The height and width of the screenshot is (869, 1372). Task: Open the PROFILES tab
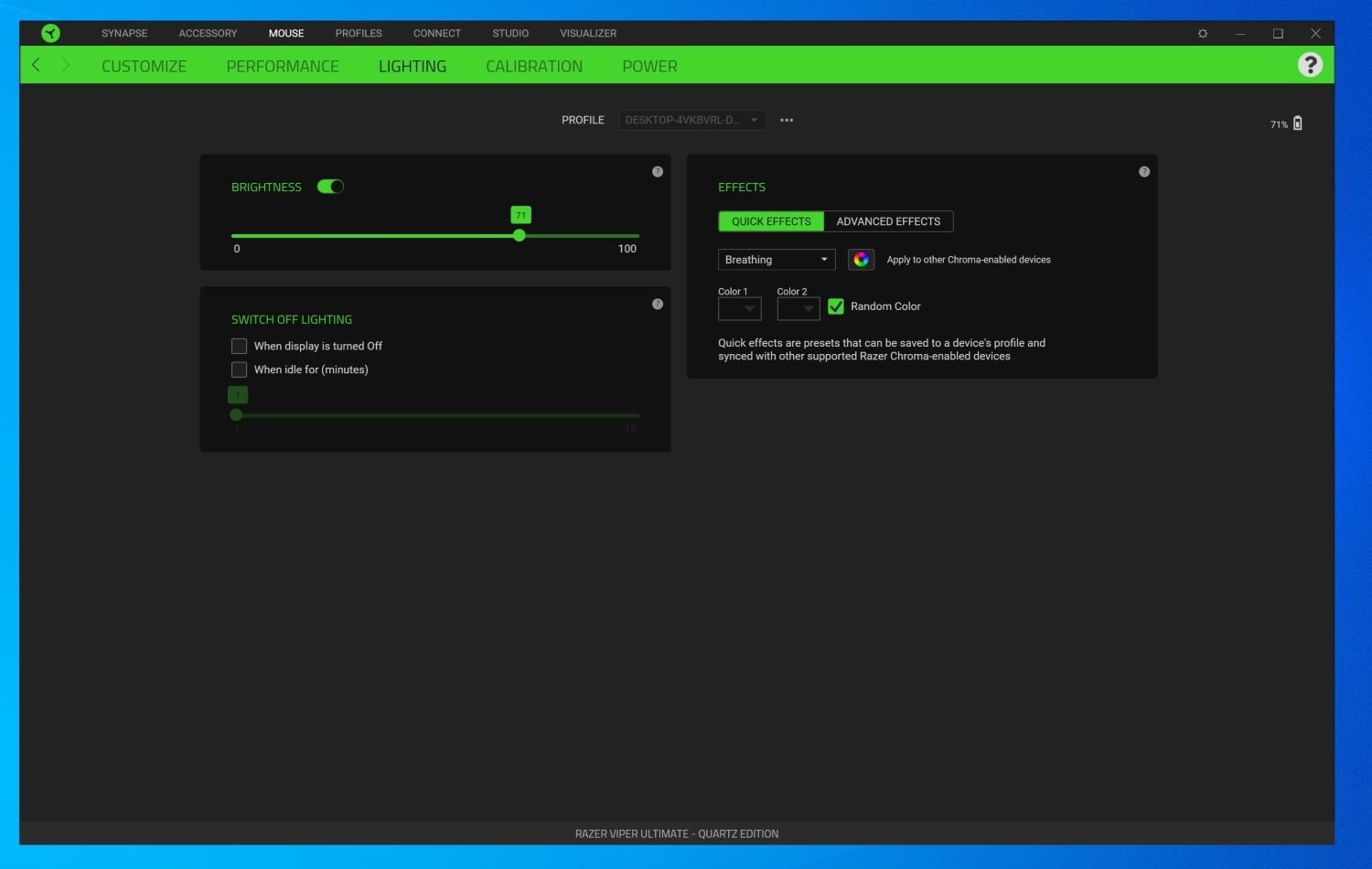point(359,34)
